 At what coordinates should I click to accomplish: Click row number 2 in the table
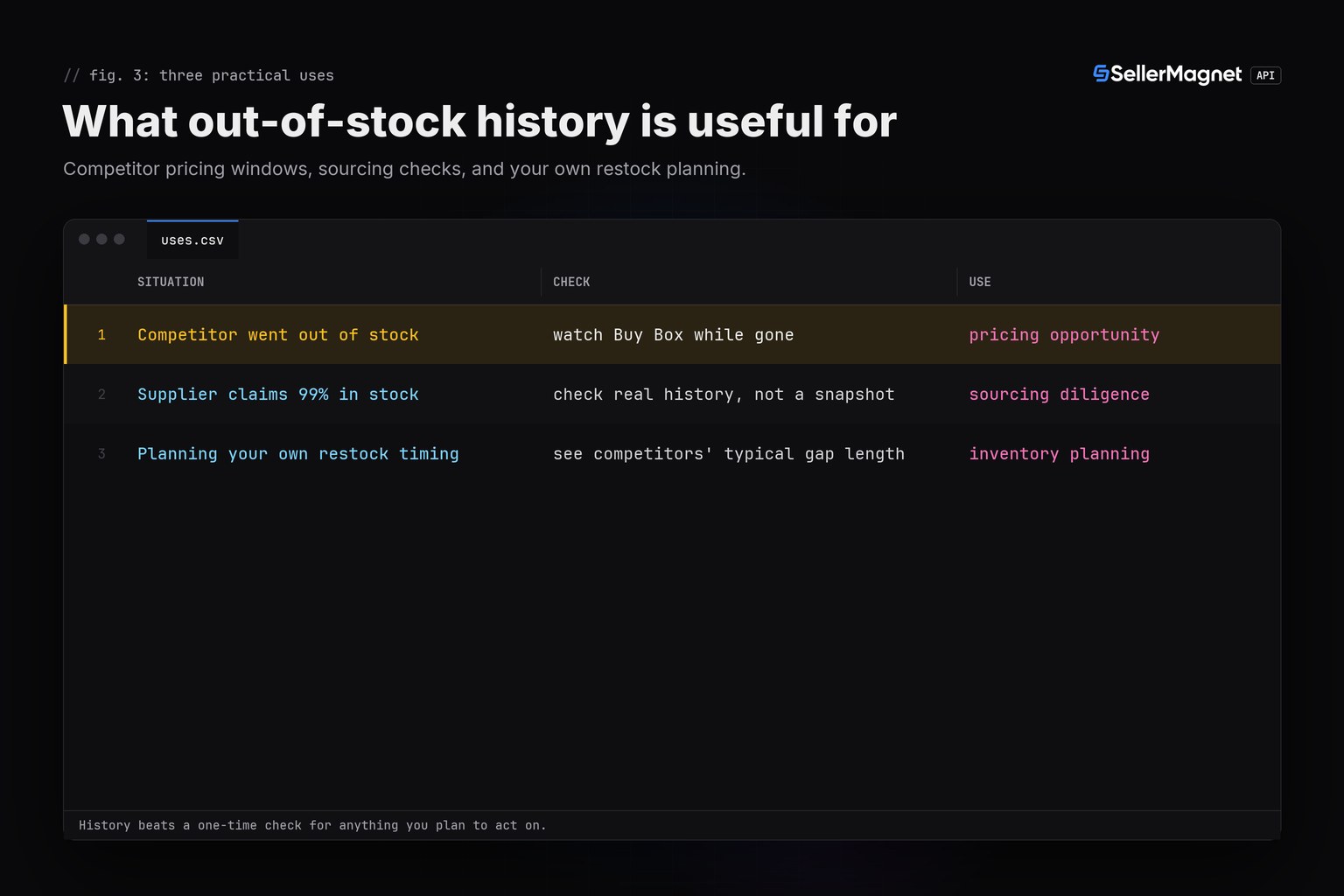(x=101, y=395)
